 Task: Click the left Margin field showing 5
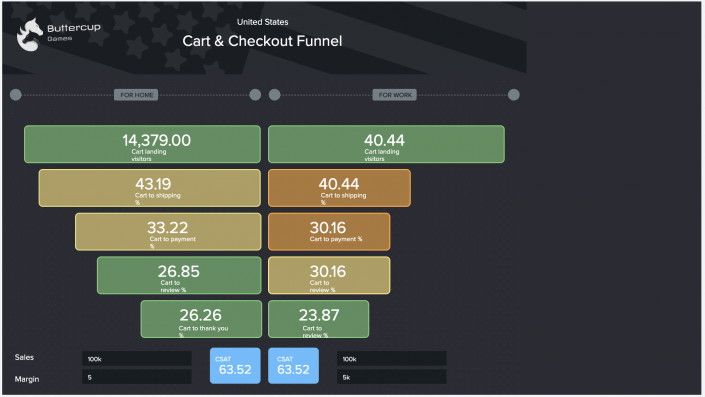(x=137, y=377)
